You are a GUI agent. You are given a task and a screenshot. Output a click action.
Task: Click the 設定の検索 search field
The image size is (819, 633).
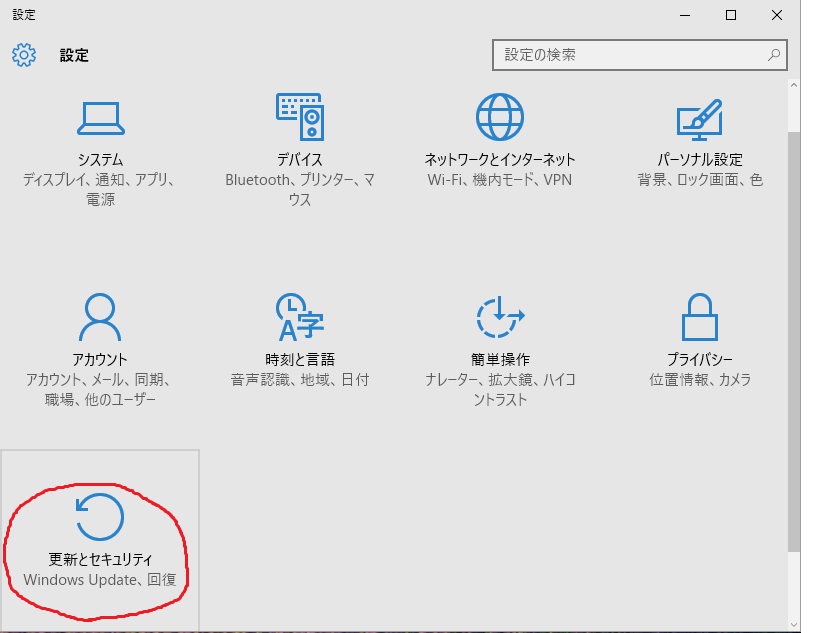639,55
